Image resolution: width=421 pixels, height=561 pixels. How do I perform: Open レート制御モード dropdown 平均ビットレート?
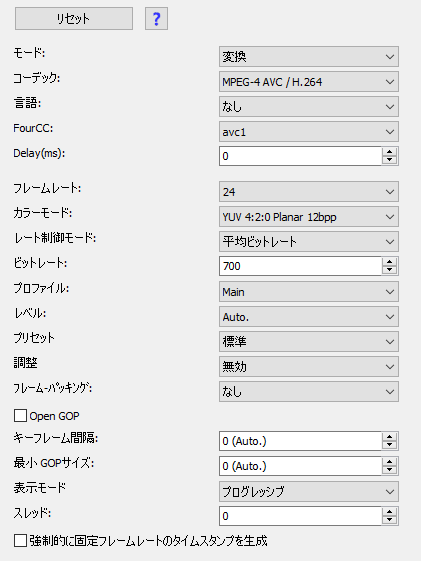tap(309, 242)
